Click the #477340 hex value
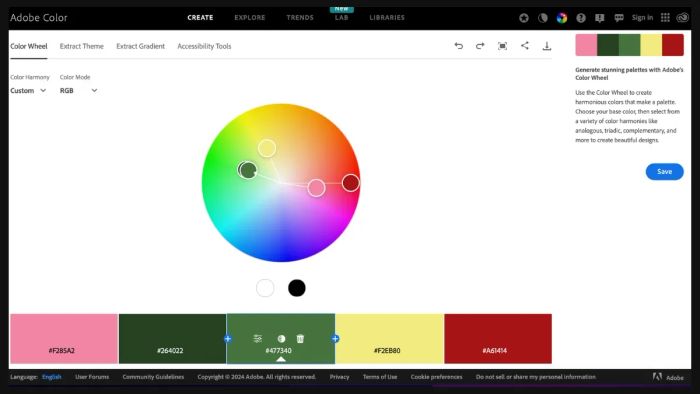 [278, 351]
